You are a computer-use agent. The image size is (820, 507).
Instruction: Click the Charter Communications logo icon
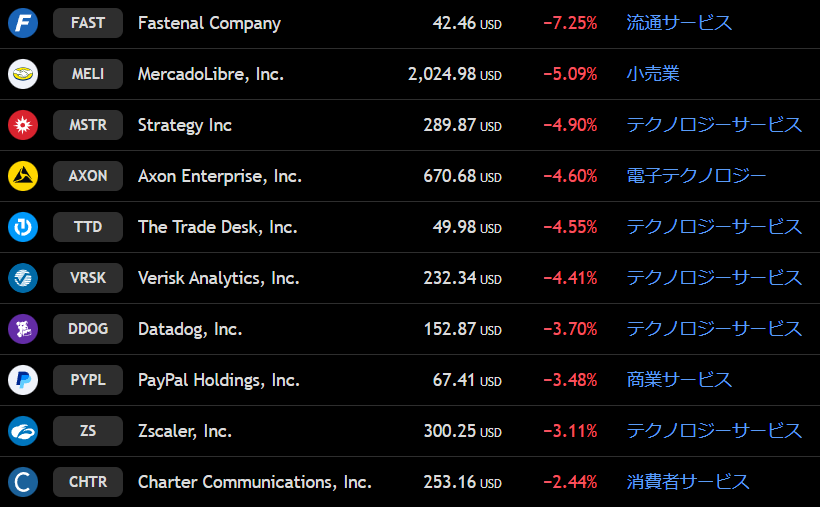[23, 482]
